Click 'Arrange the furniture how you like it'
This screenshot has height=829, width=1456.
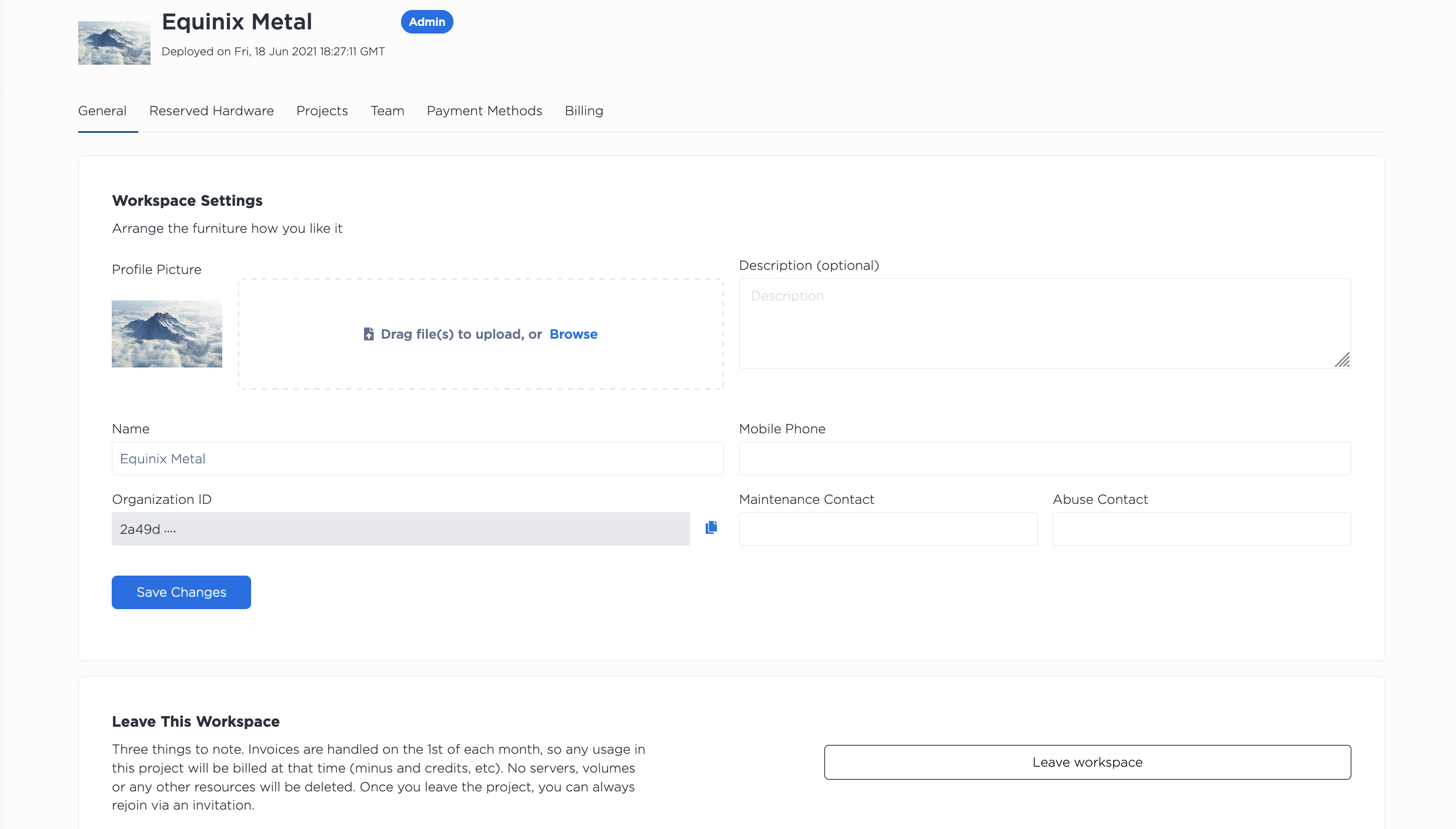click(227, 228)
